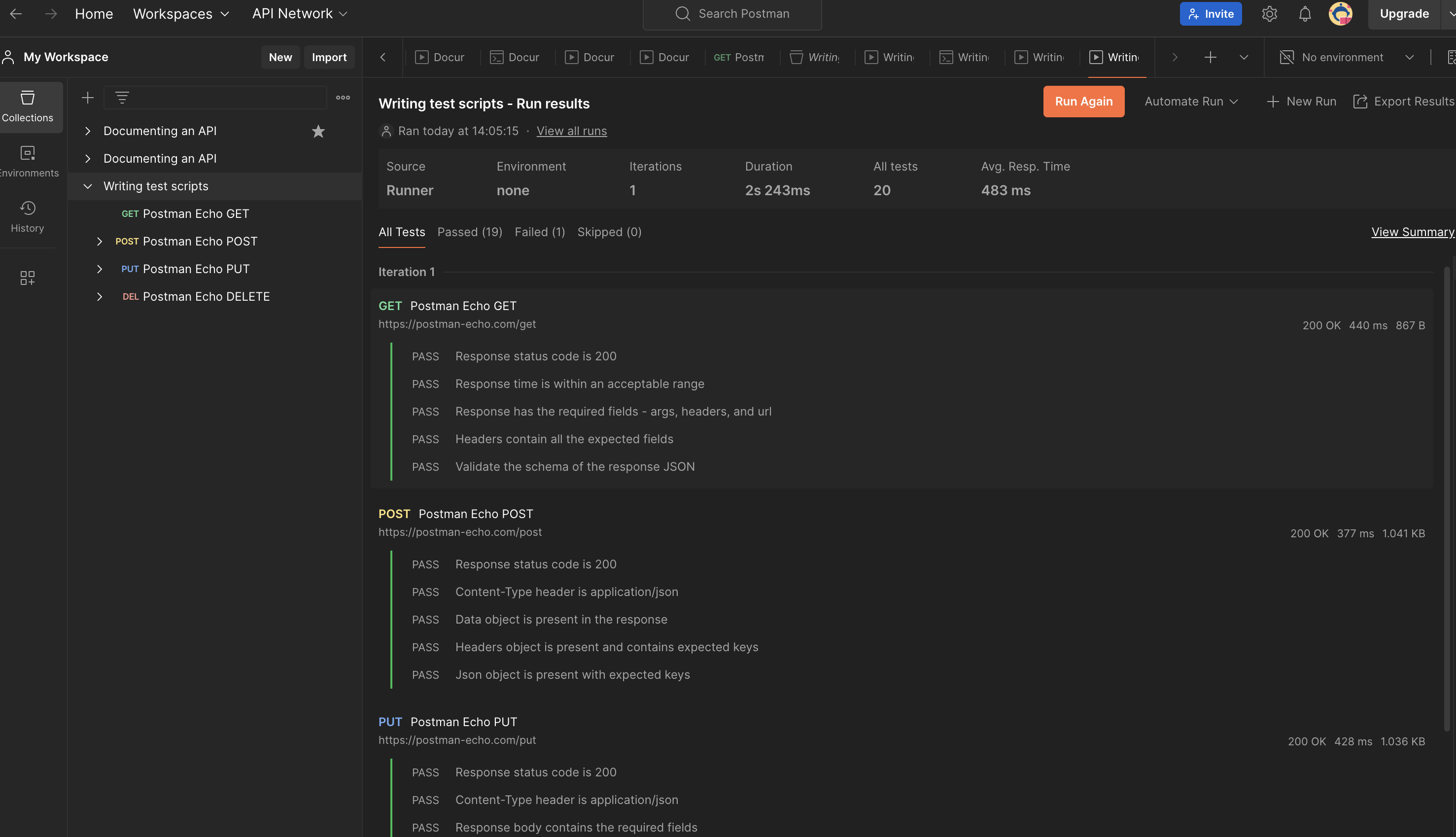This screenshot has width=1456, height=837.
Task: Open the settings gear icon
Action: (x=1269, y=14)
